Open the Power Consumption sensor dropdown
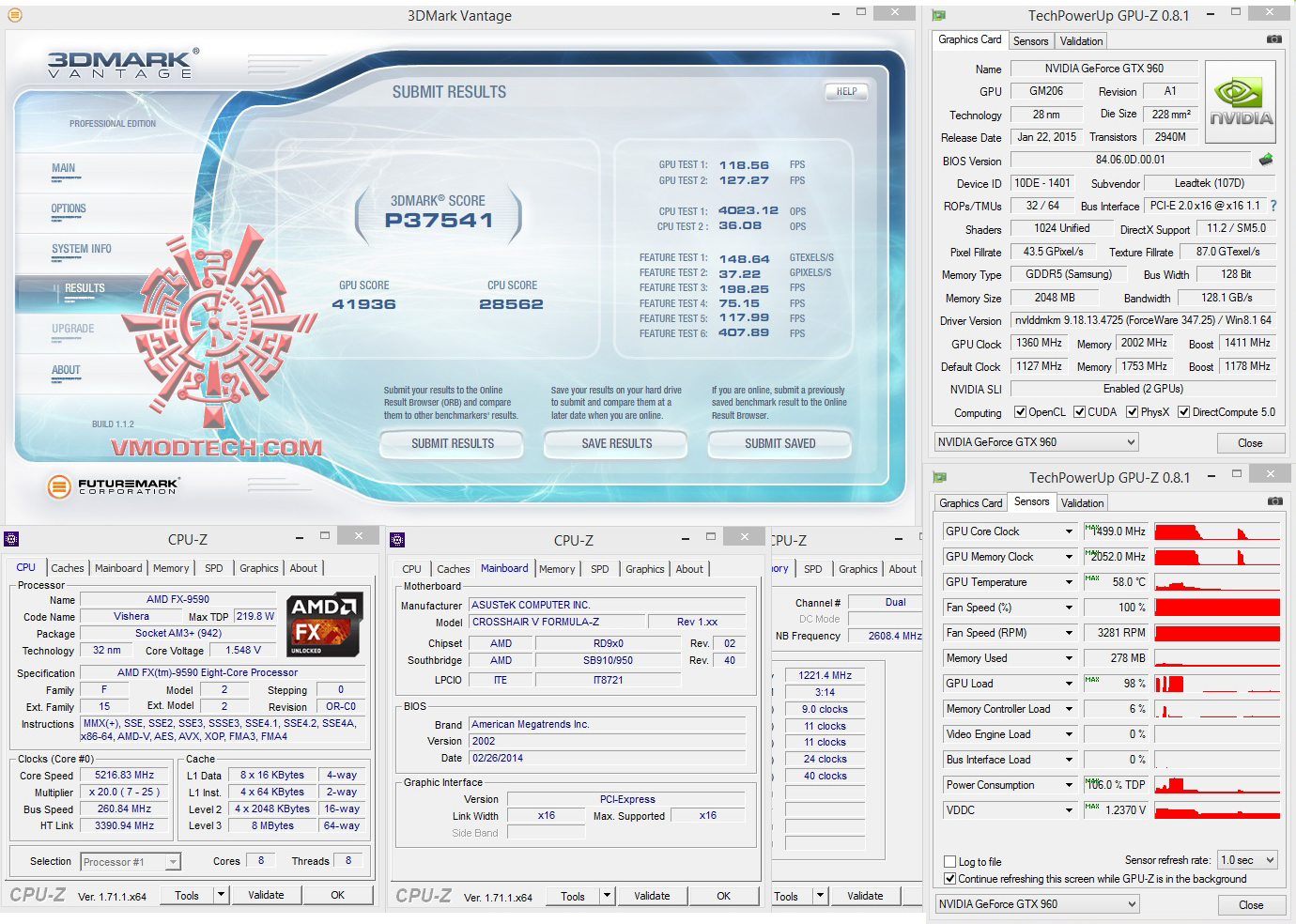The width and height of the screenshot is (1296, 924). point(1069,785)
